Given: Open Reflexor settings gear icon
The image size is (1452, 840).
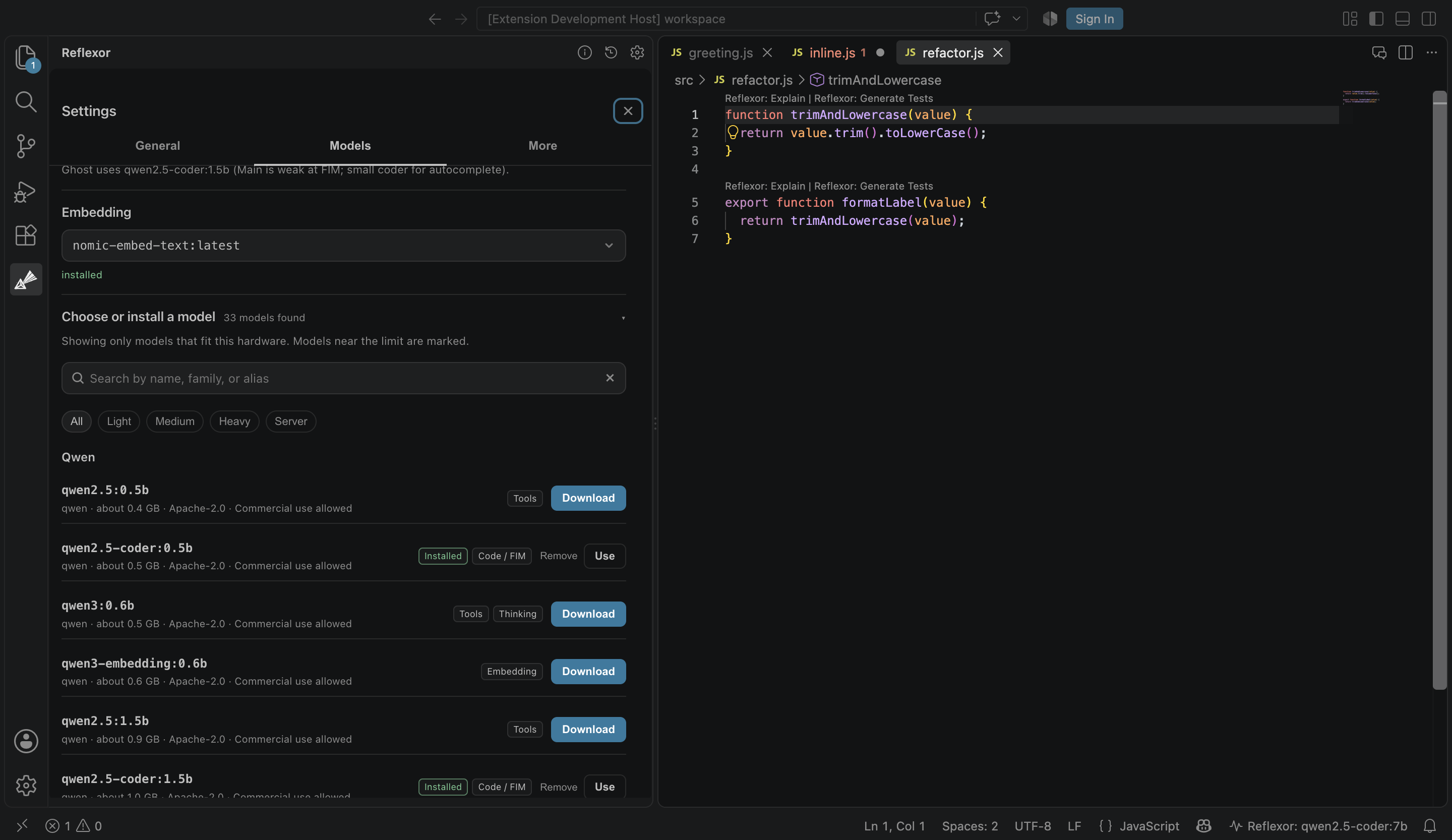Looking at the screenshot, I should 637,52.
